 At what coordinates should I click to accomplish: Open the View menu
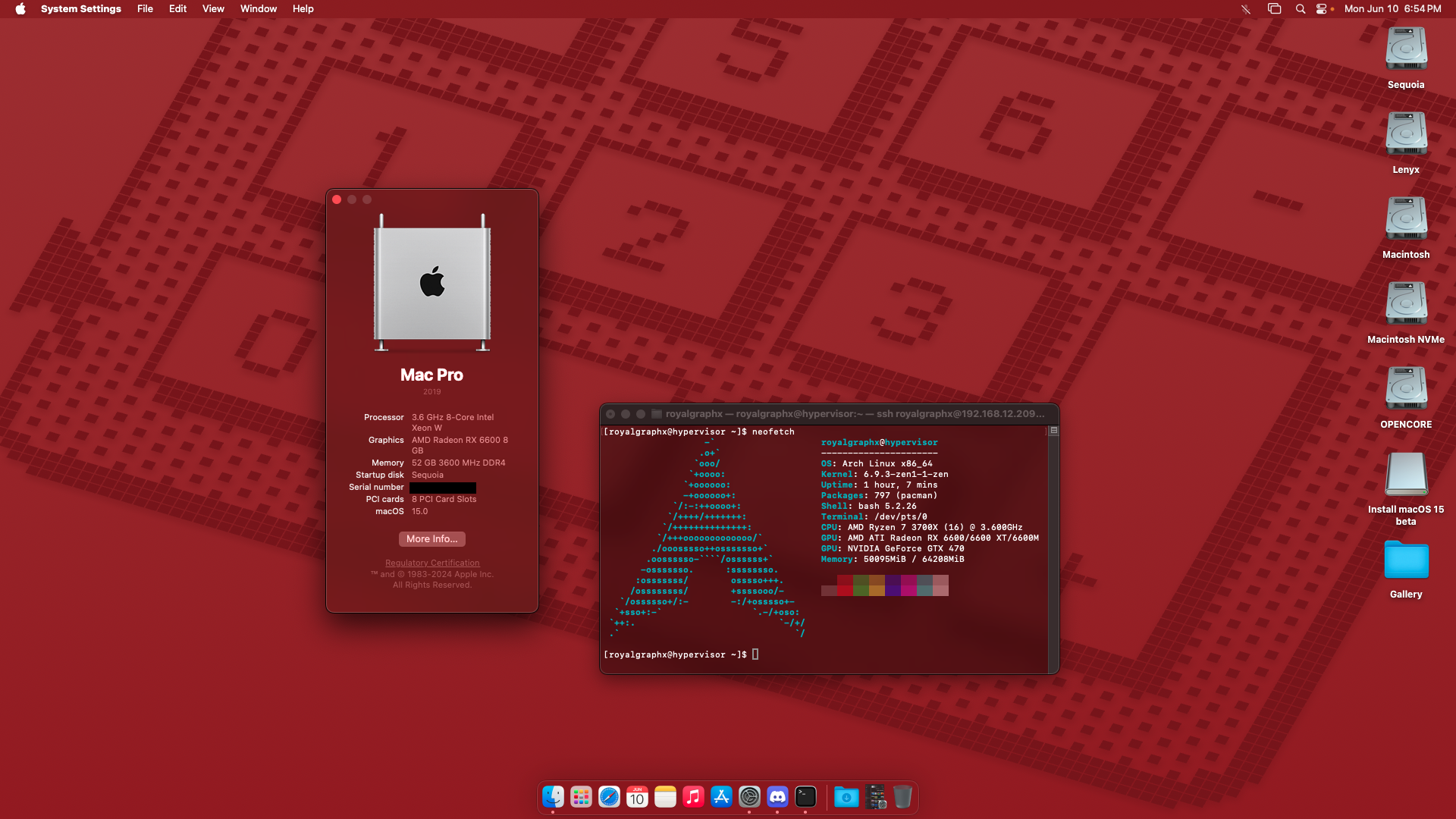[213, 9]
